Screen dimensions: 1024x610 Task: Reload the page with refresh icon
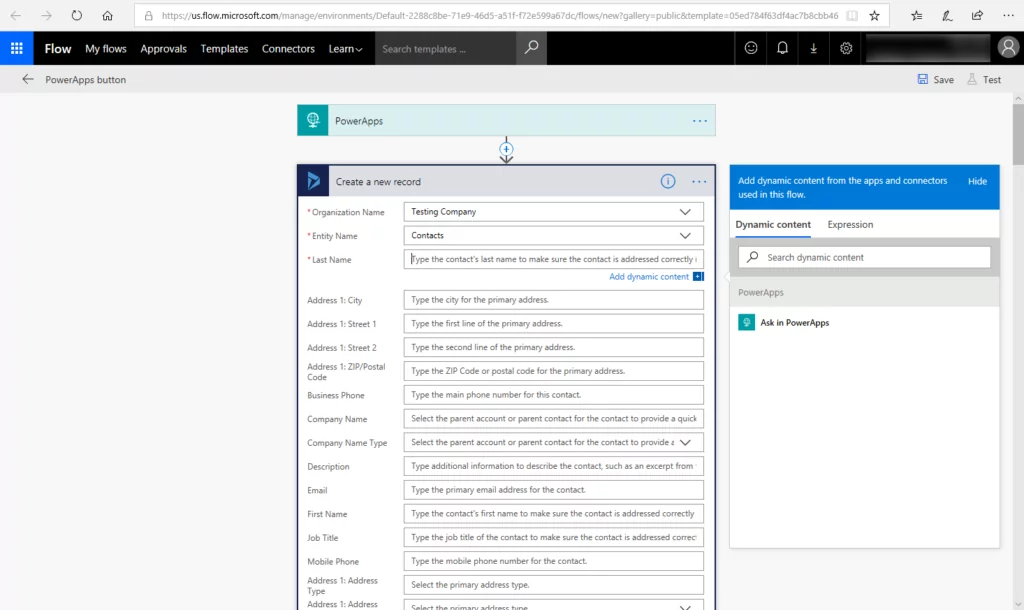[x=76, y=16]
